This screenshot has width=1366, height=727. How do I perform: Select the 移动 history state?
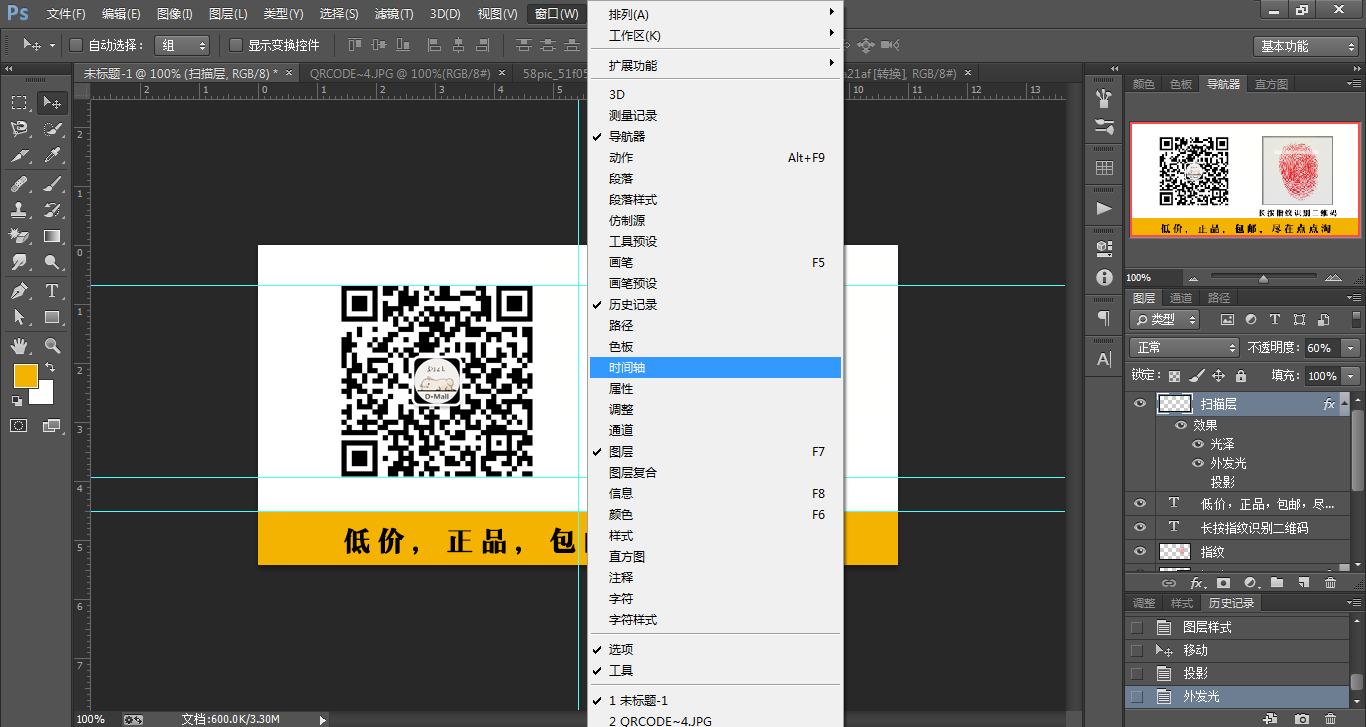click(x=1237, y=650)
